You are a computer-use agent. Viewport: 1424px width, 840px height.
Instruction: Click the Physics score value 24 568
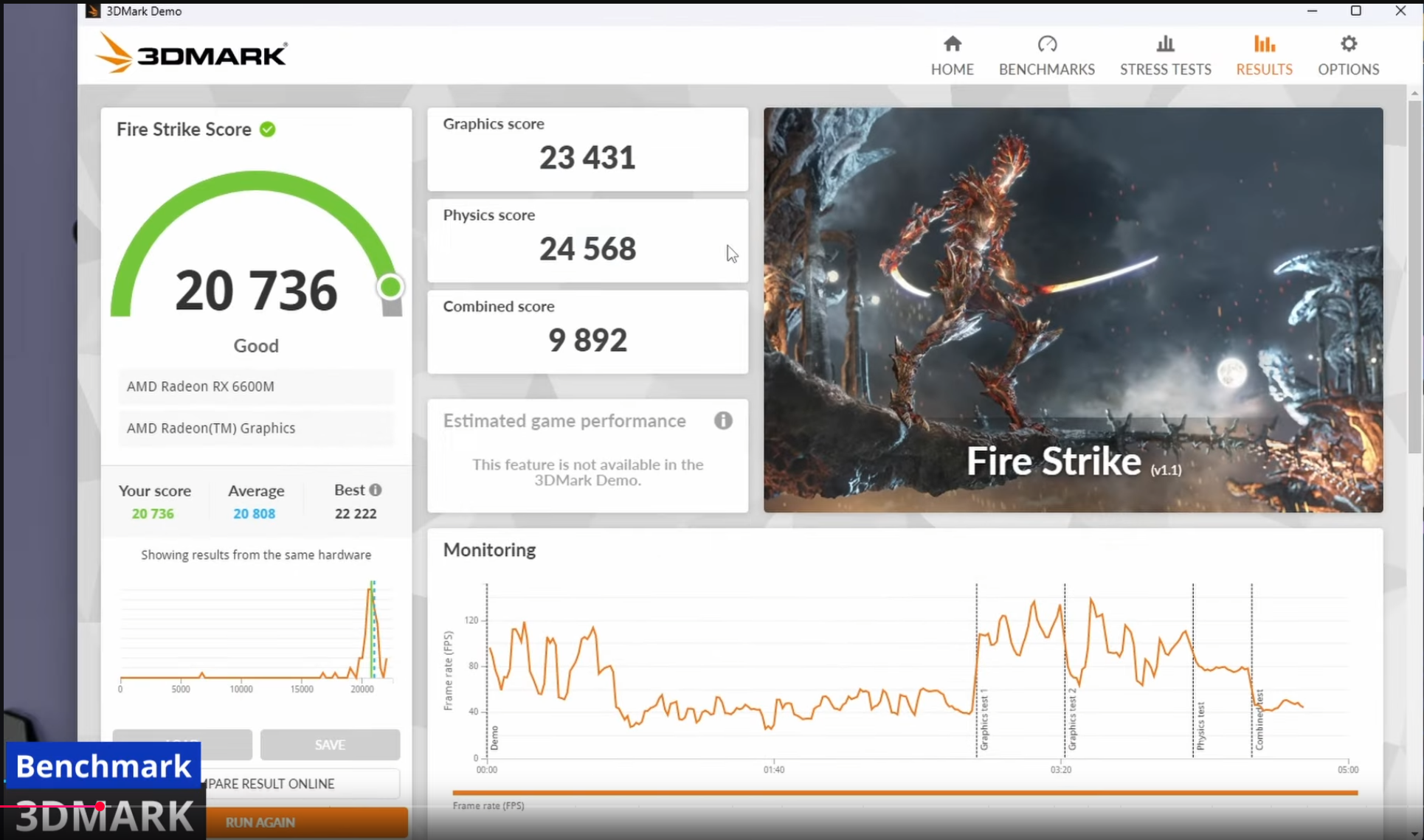pos(587,249)
